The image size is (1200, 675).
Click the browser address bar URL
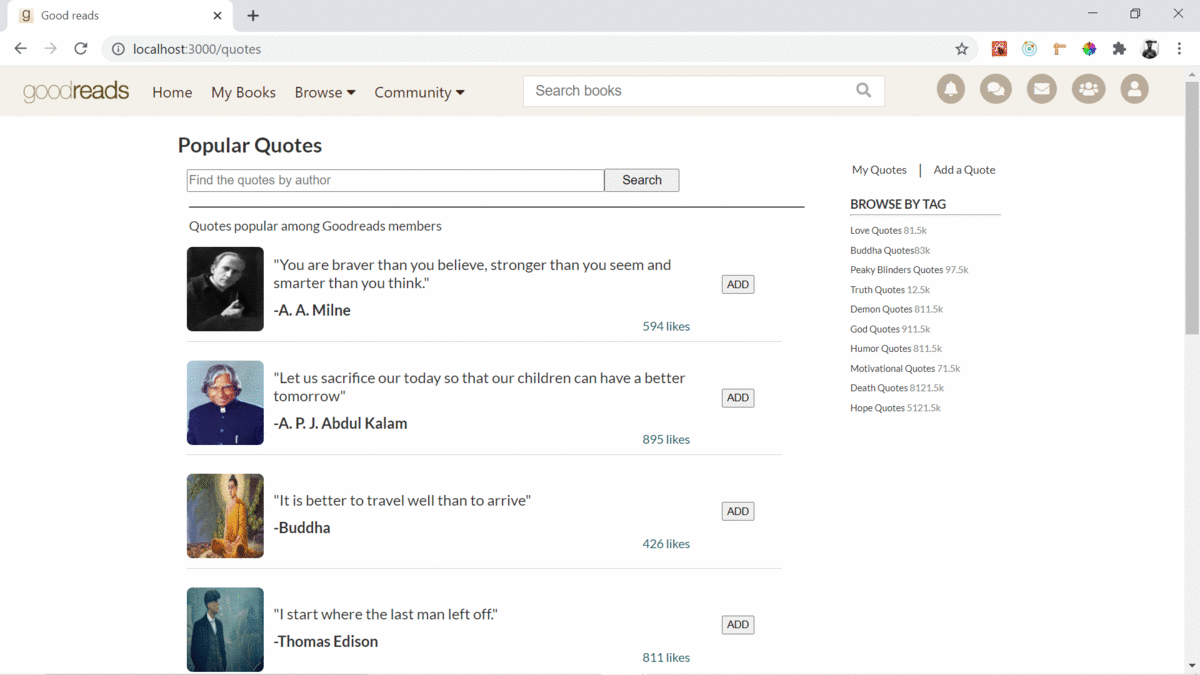(x=197, y=49)
